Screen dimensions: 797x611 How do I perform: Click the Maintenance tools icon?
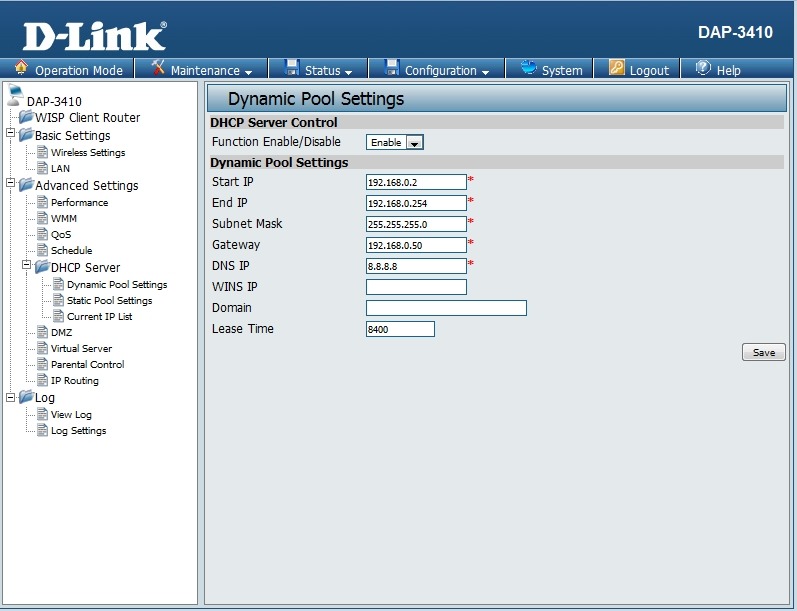point(158,69)
